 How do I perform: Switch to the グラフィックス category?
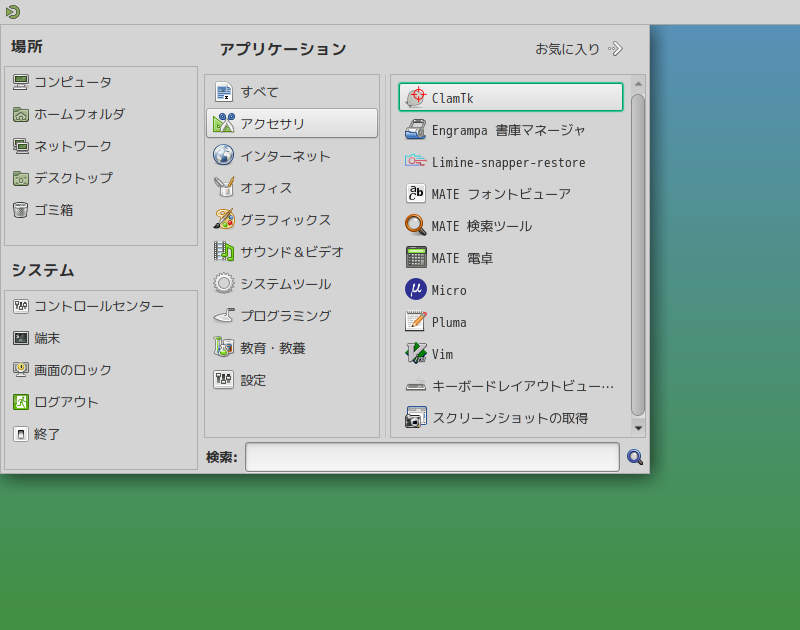(290, 219)
